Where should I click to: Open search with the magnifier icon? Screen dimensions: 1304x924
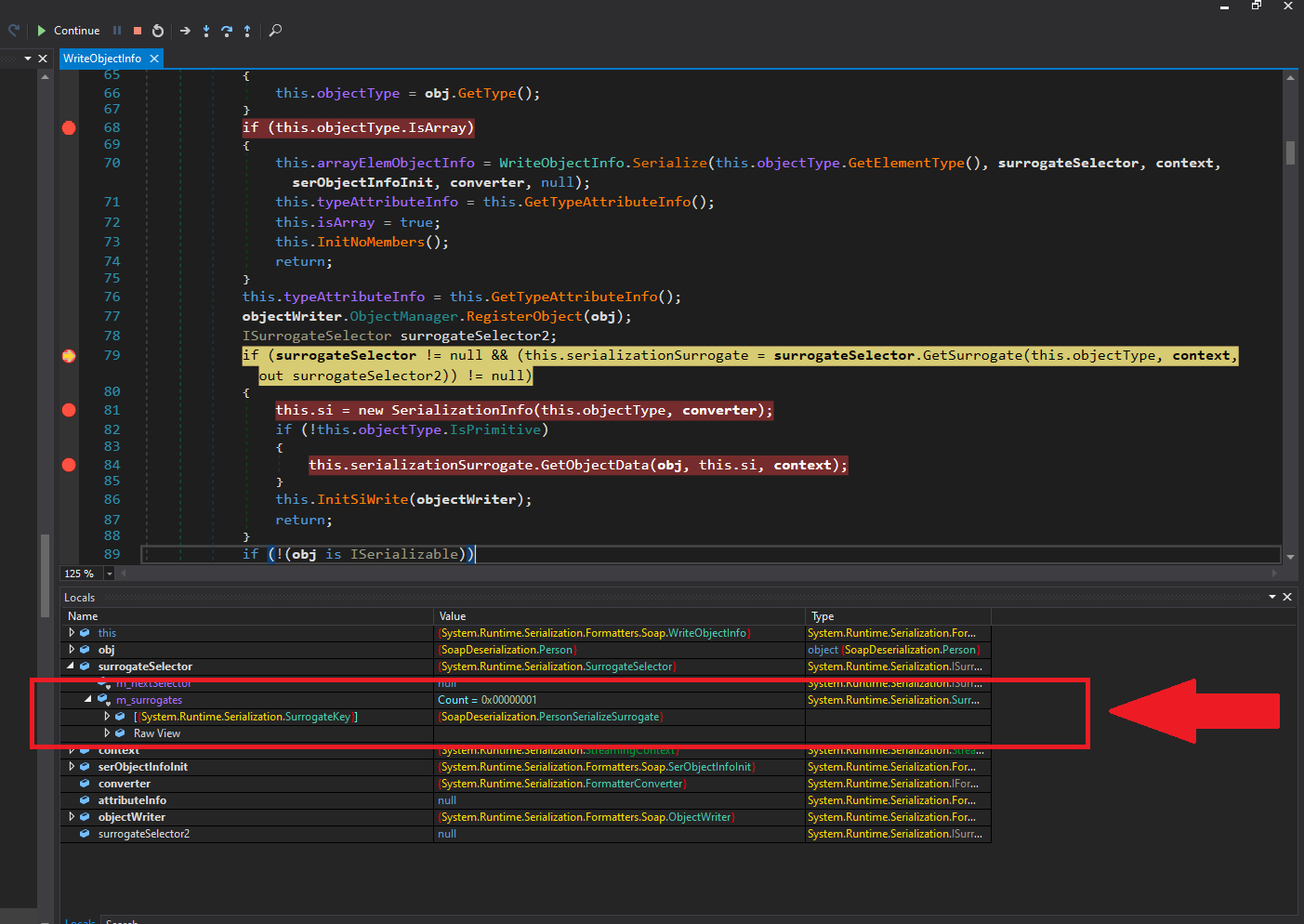click(x=275, y=31)
